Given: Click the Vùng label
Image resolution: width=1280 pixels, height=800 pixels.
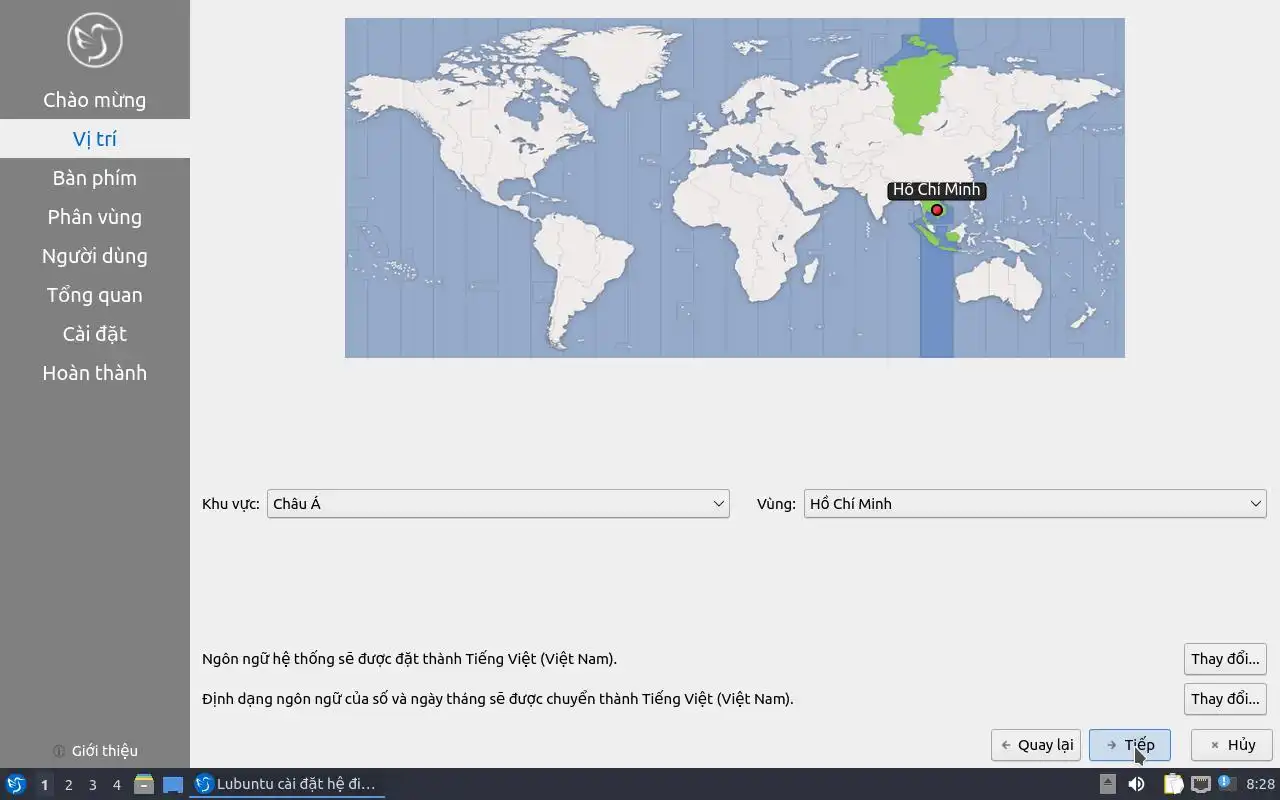Looking at the screenshot, I should [x=776, y=504].
